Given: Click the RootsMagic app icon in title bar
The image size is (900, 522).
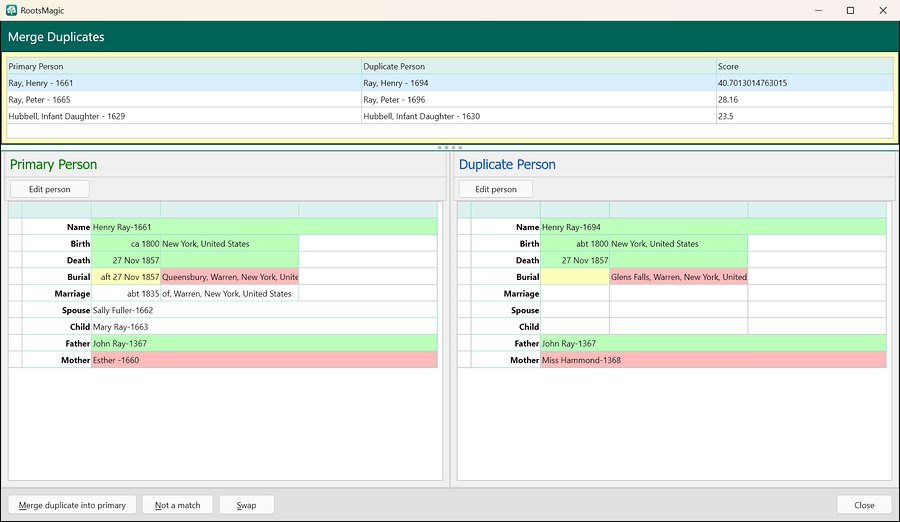Looking at the screenshot, I should pos(11,10).
